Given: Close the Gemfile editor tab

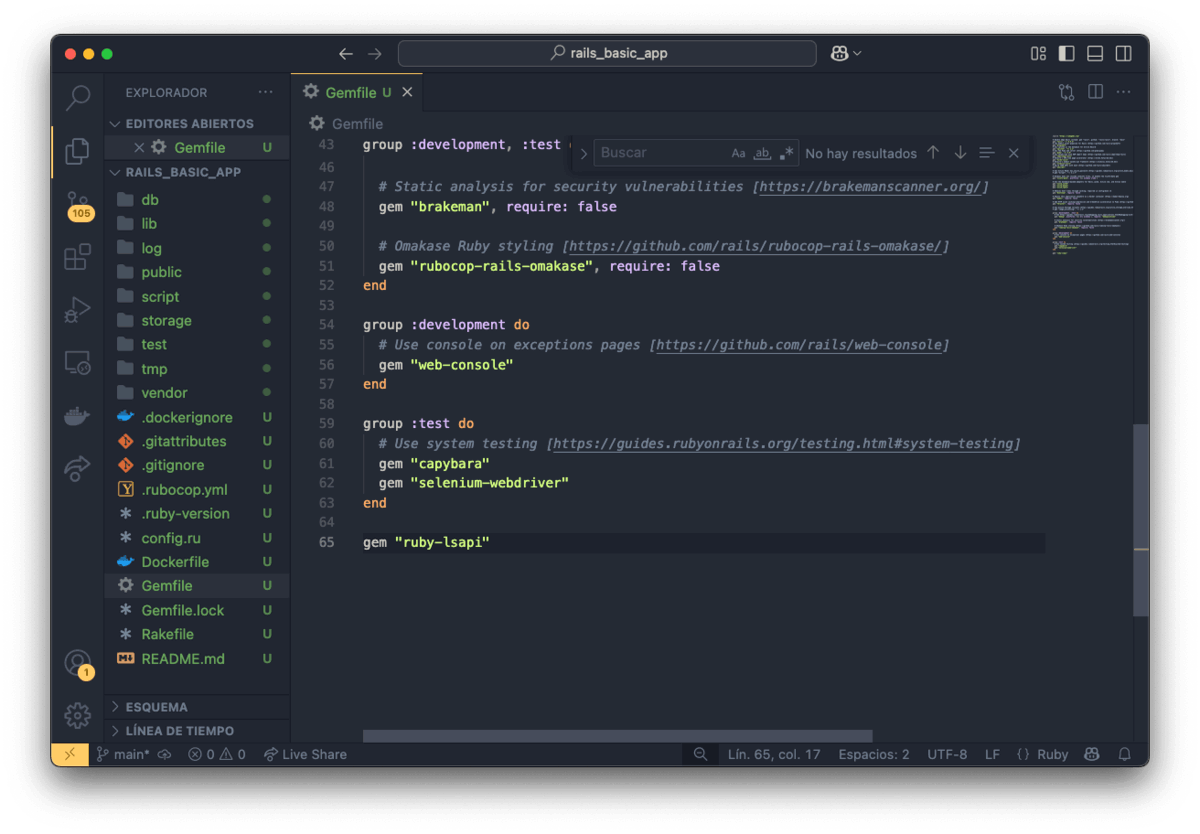Looking at the screenshot, I should coord(407,92).
